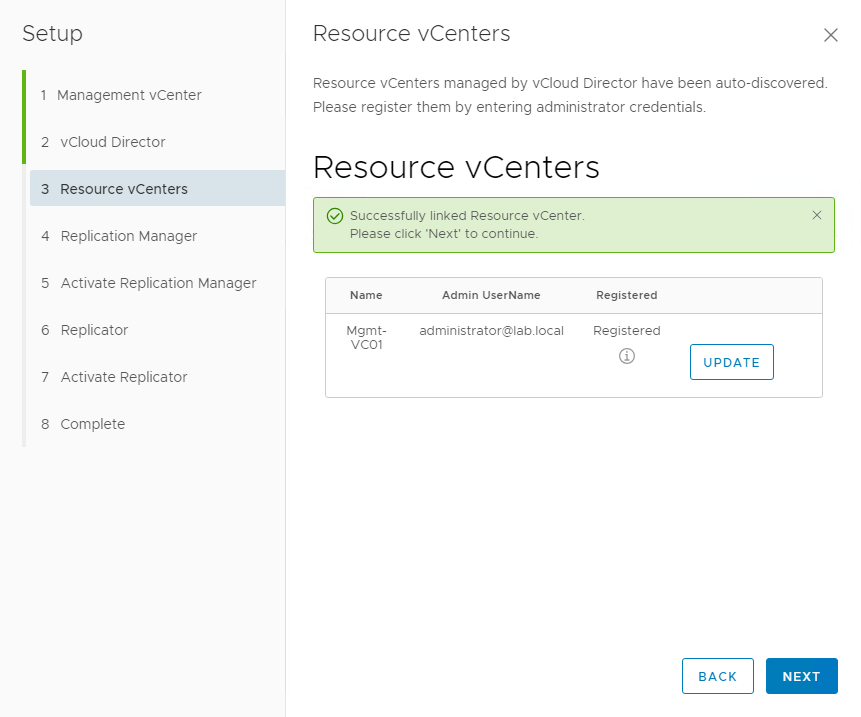Select step 5 Activate Replication Manager
The width and height of the screenshot is (861, 717).
[158, 283]
